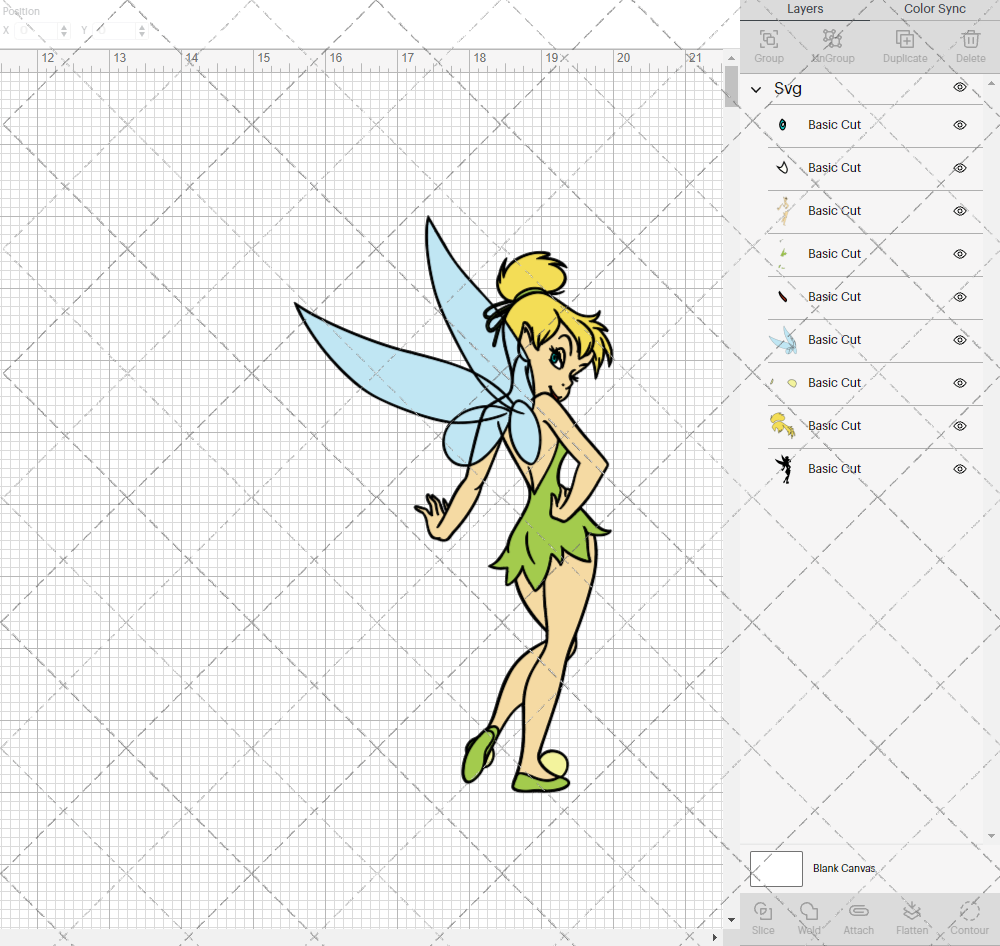Click the Svg group name

(x=788, y=89)
